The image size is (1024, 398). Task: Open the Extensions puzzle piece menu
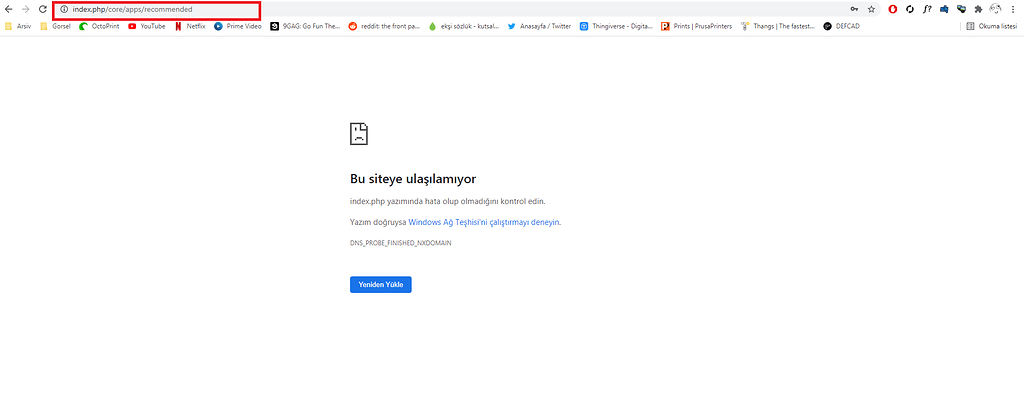coord(978,9)
